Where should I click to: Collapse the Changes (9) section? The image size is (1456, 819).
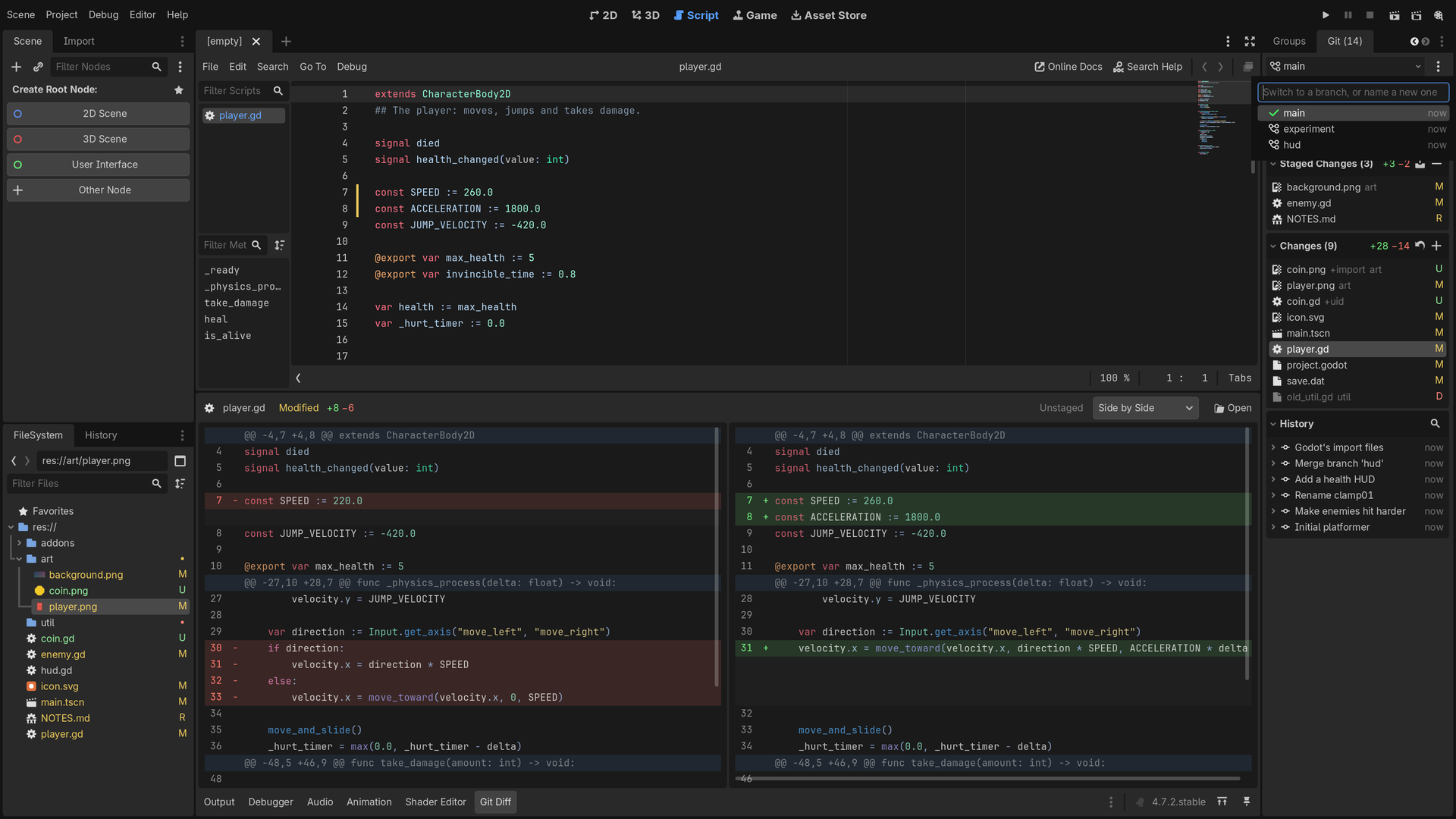[1273, 246]
